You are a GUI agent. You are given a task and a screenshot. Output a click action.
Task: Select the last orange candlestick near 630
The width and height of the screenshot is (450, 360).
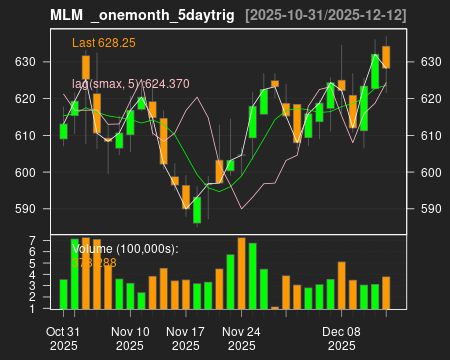click(386, 57)
